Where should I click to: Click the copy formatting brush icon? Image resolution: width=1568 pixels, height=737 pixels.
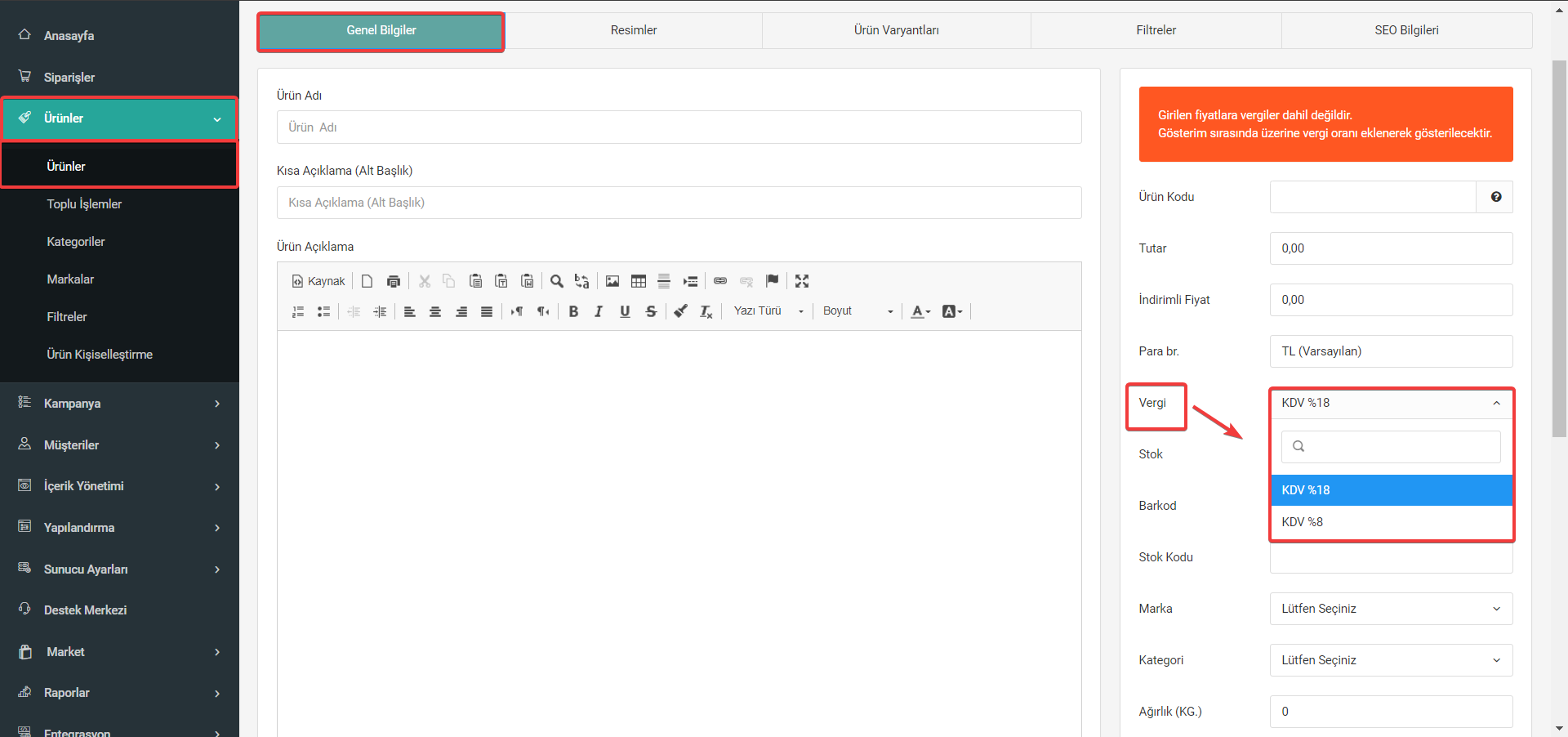pos(681,311)
